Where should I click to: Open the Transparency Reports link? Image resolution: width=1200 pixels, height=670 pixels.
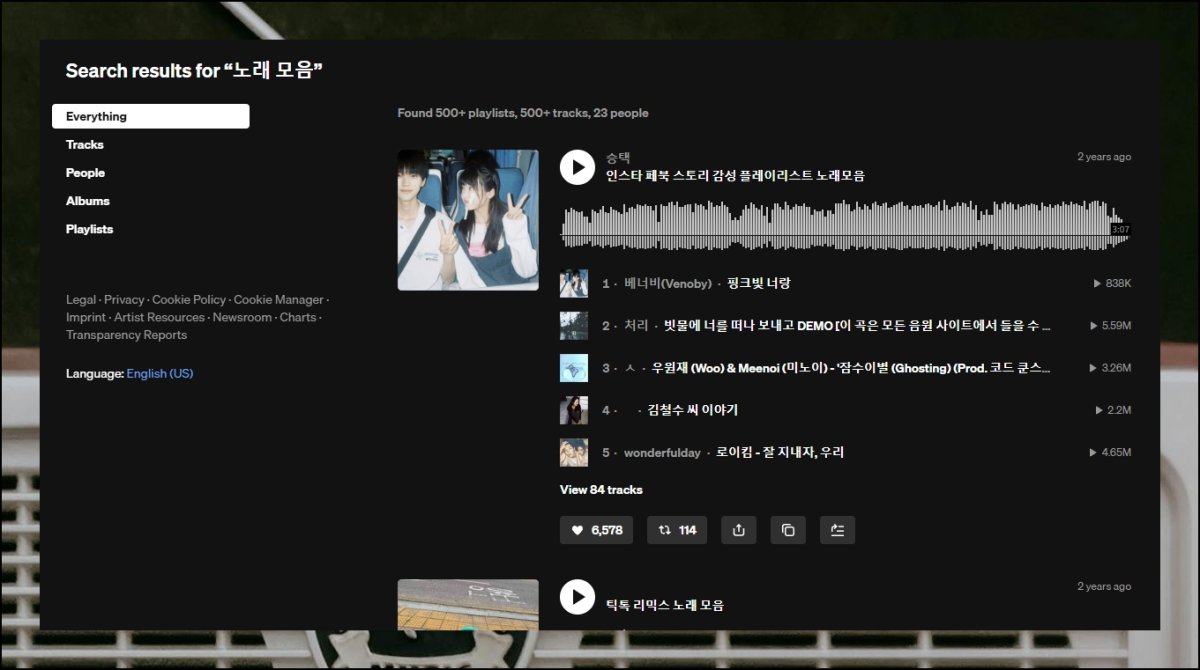coord(126,336)
